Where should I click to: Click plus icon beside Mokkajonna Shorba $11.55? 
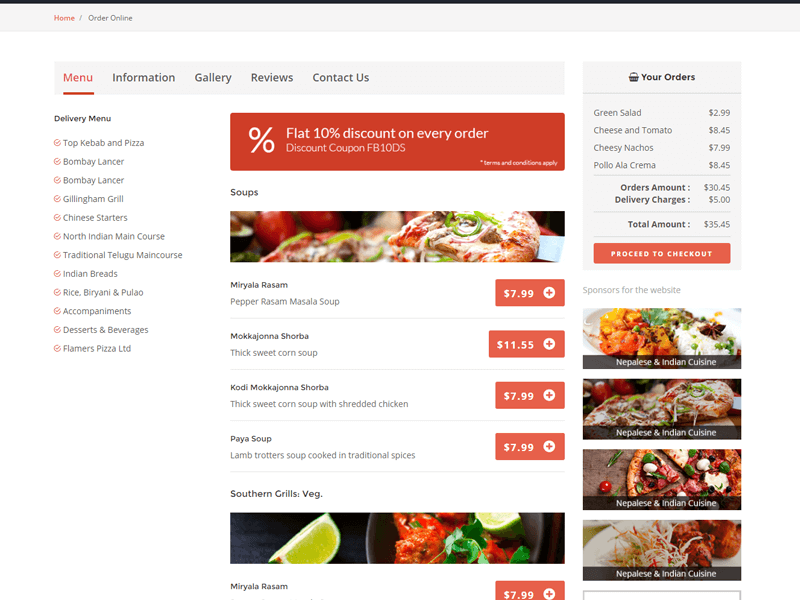pos(549,344)
